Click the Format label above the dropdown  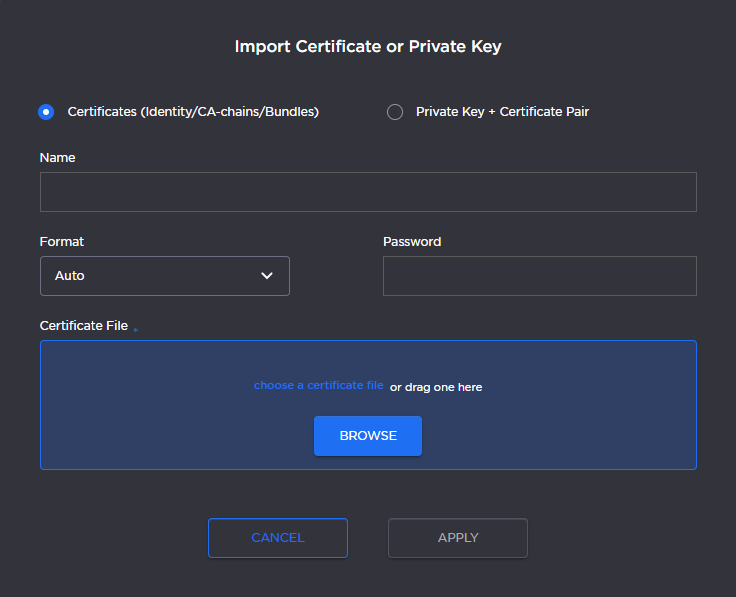62,242
